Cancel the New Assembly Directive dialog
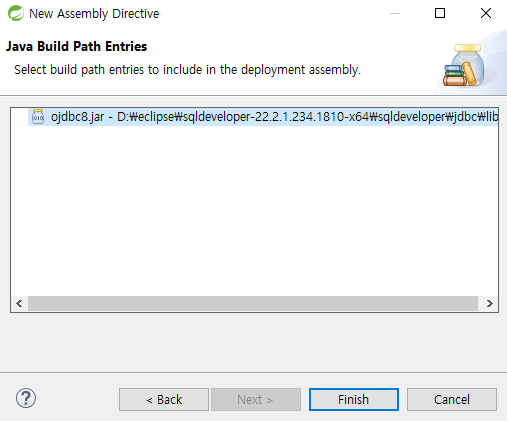507x421 pixels. point(452,399)
